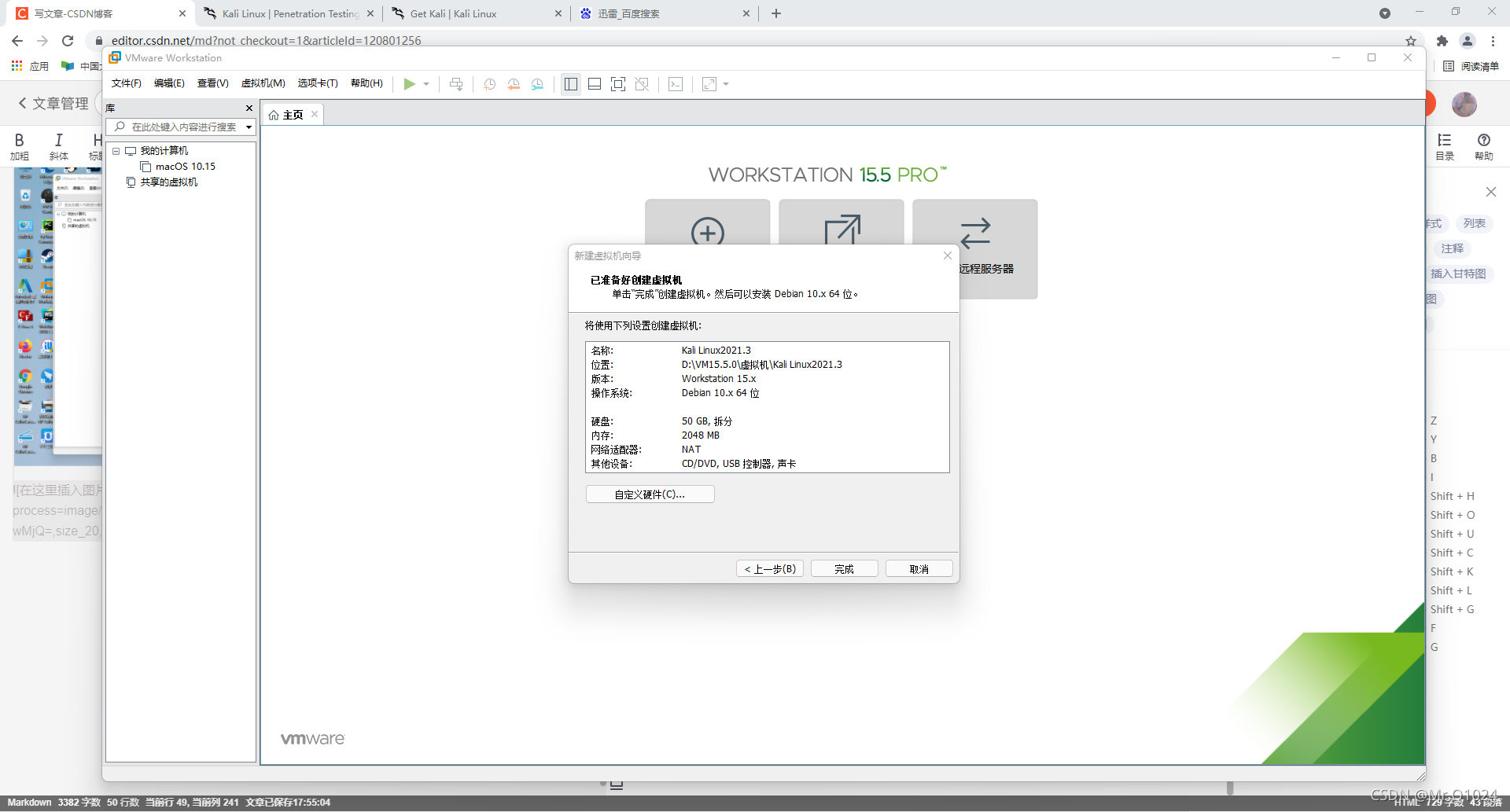Select 我的计算机 in the library tree
1510x812 pixels.
pyautogui.click(x=164, y=151)
